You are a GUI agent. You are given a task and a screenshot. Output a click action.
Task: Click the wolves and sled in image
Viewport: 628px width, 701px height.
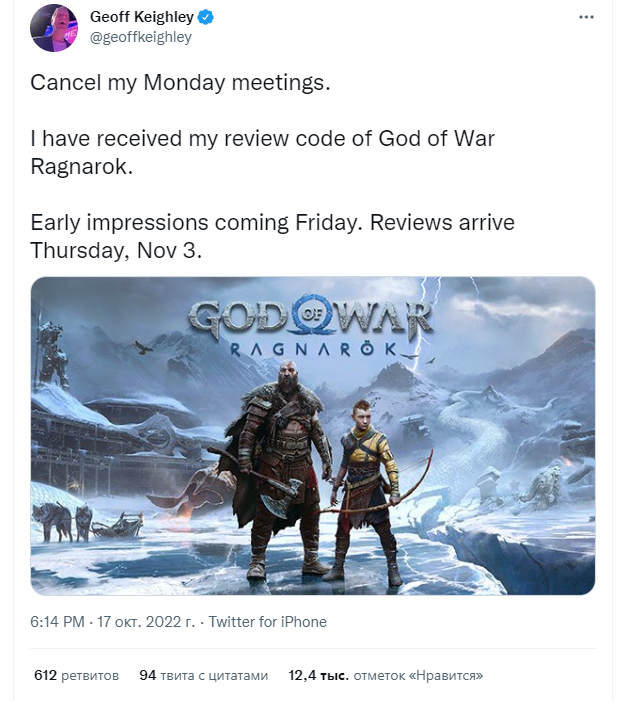point(88,522)
